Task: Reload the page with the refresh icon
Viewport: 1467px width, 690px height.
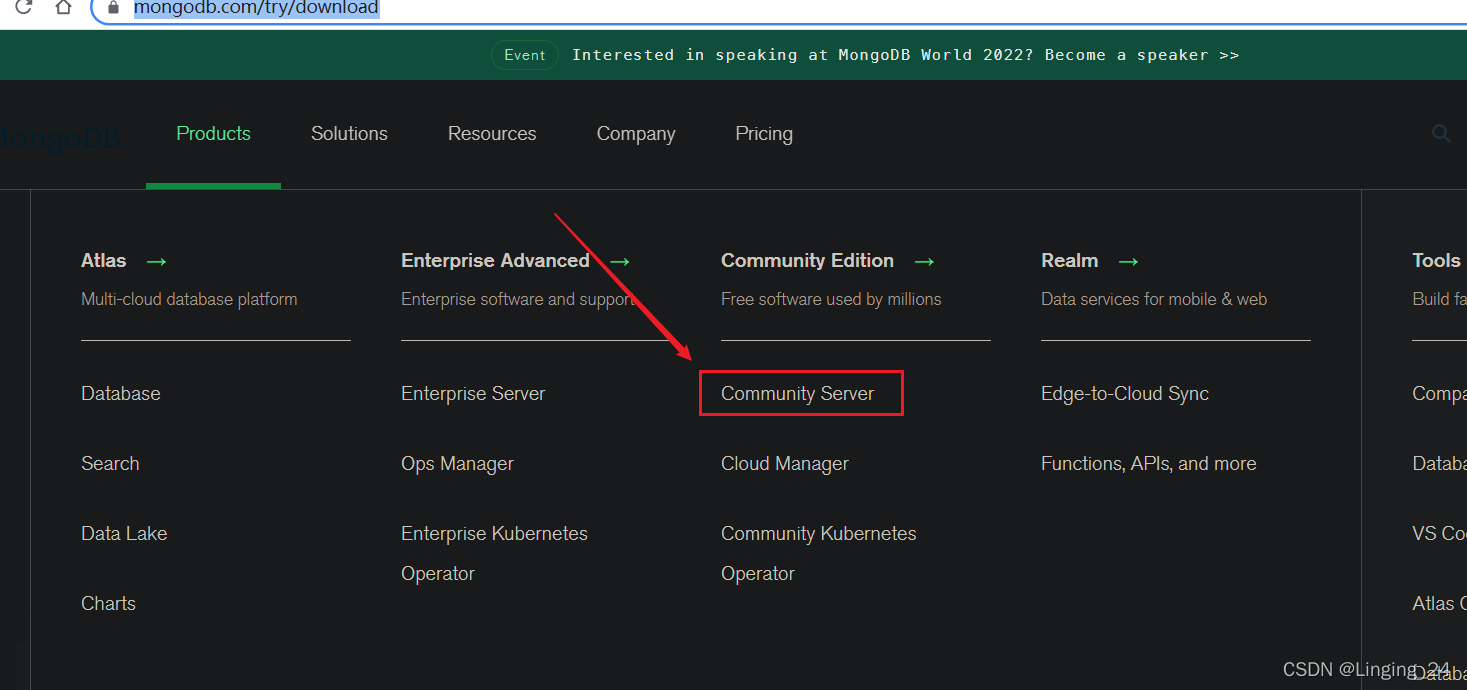Action: [x=23, y=8]
